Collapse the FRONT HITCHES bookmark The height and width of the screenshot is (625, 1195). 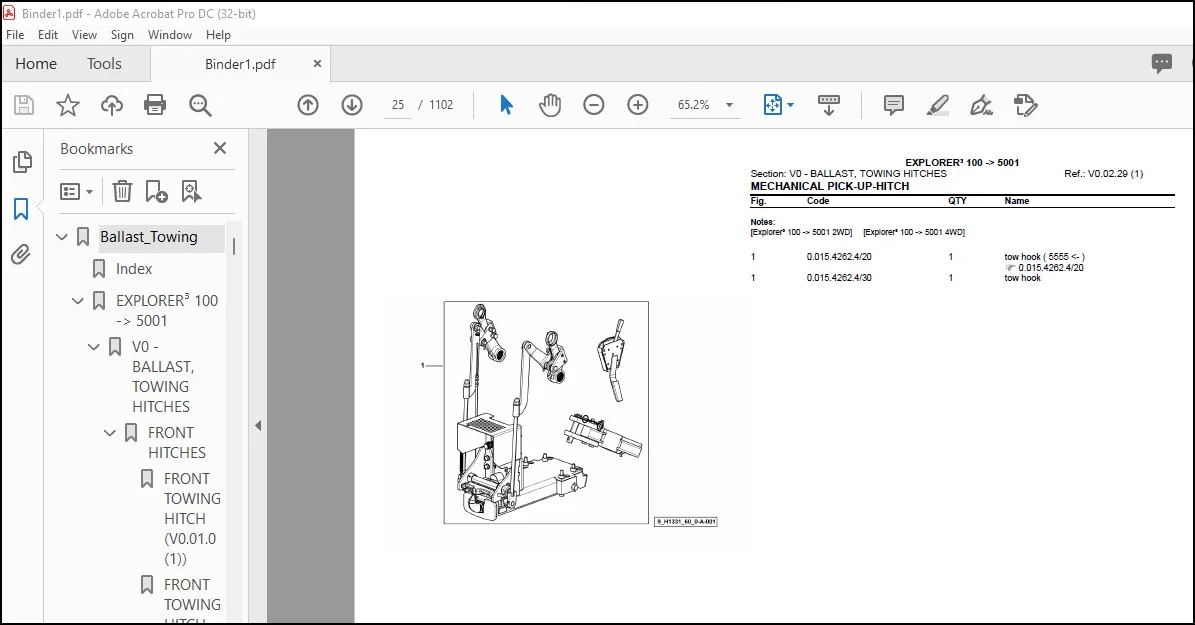coord(110,433)
